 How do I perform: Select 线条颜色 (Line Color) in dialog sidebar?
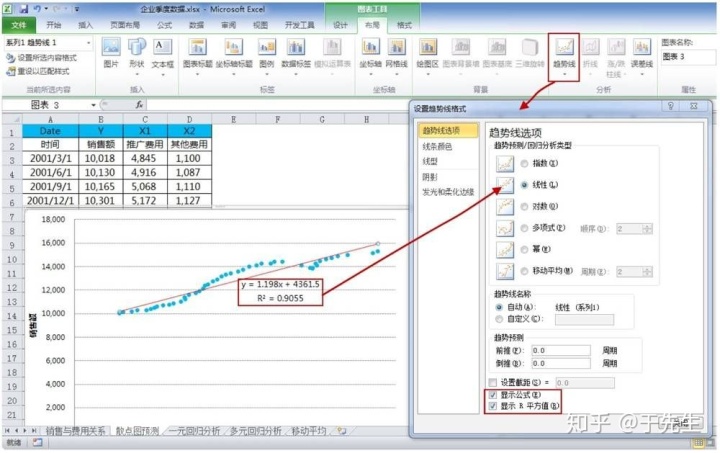tap(437, 146)
